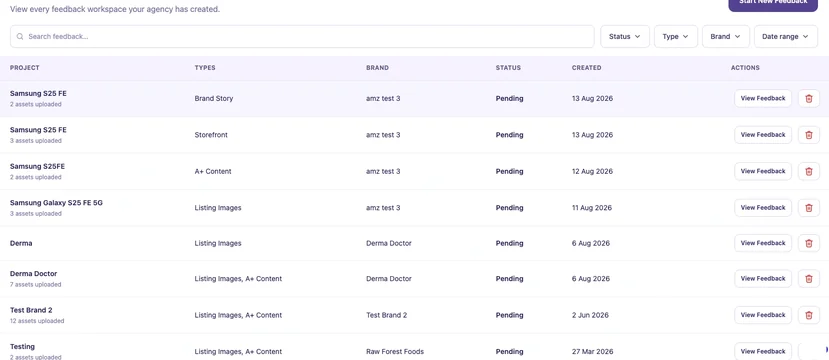Click the delete icon for Test Brand 2 project
Image resolution: width=829 pixels, height=360 pixels.
point(808,315)
